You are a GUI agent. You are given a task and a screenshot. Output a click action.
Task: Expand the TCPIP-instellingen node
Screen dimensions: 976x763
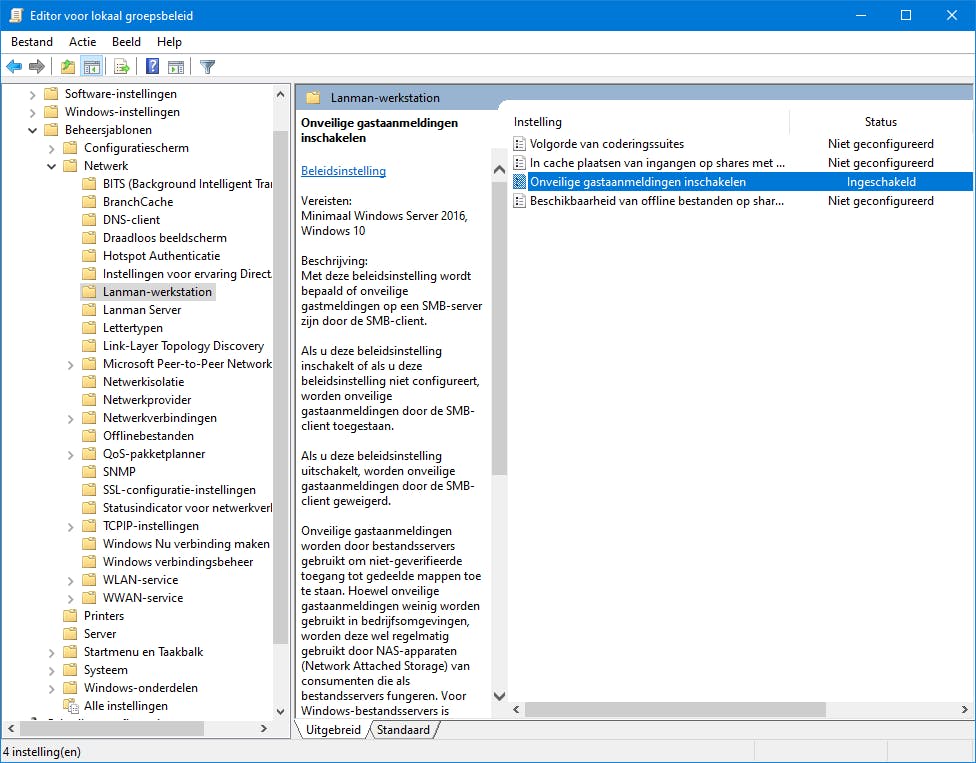pyautogui.click(x=70, y=527)
